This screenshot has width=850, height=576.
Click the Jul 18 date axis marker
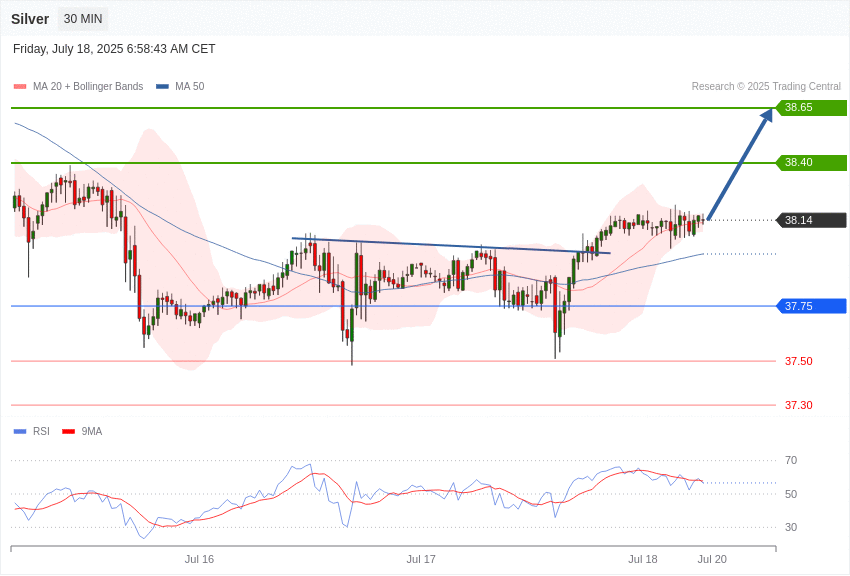642,559
